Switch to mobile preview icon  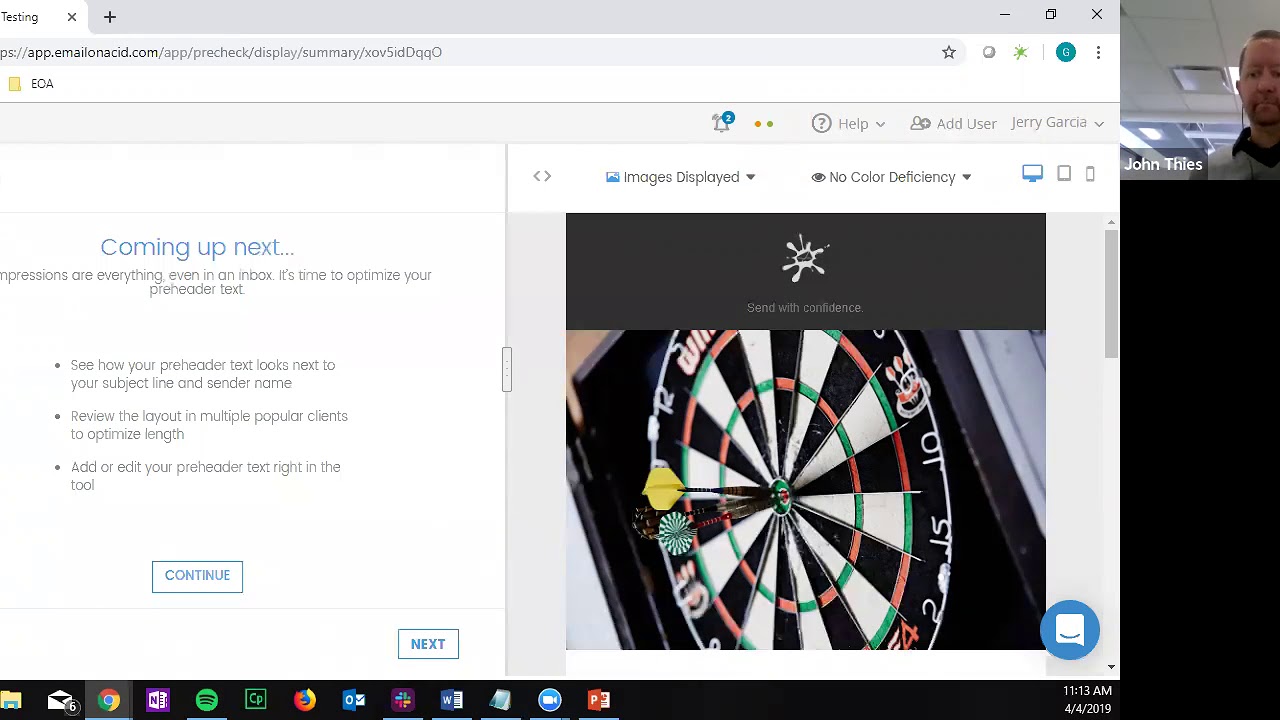click(x=1090, y=174)
